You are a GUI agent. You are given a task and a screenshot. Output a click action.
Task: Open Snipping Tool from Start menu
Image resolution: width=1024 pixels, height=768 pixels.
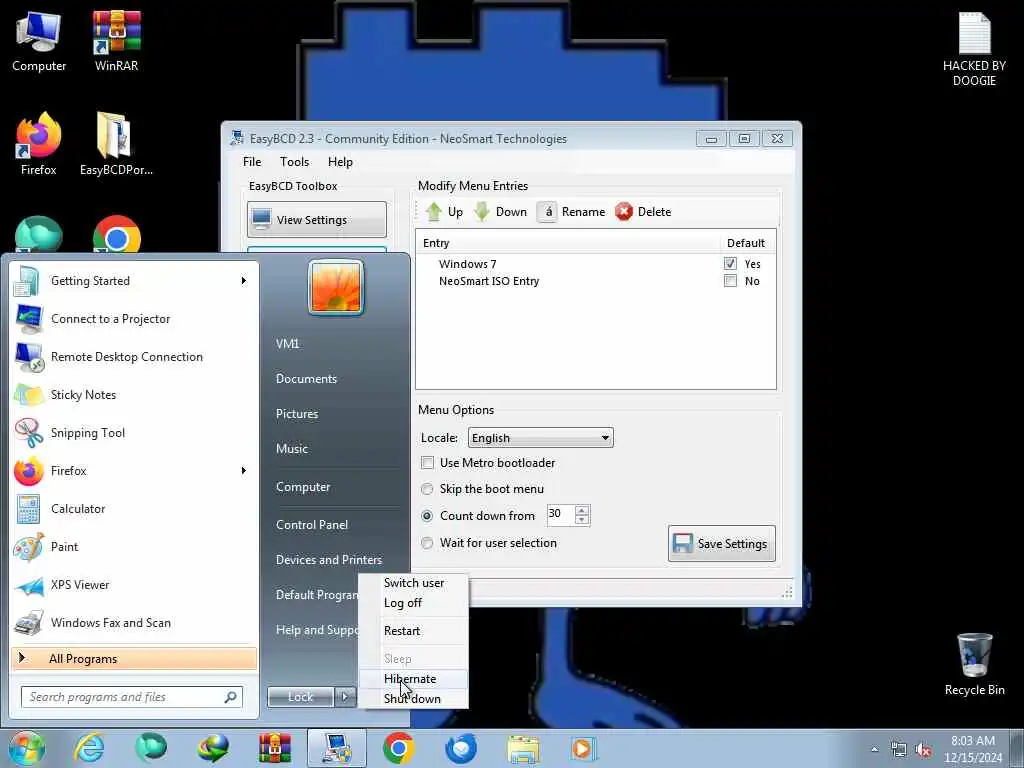[134, 432]
